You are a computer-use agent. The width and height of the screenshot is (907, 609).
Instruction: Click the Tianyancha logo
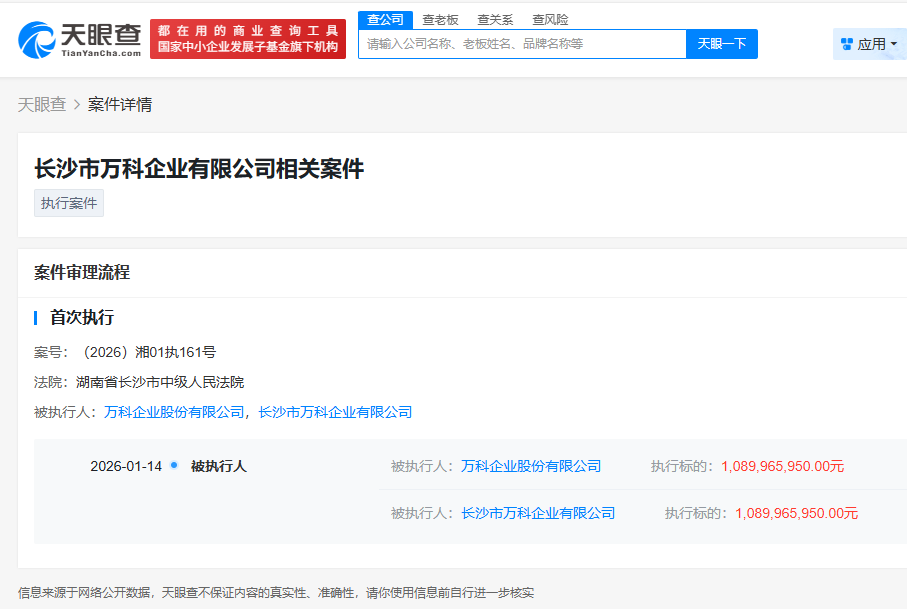coord(80,39)
